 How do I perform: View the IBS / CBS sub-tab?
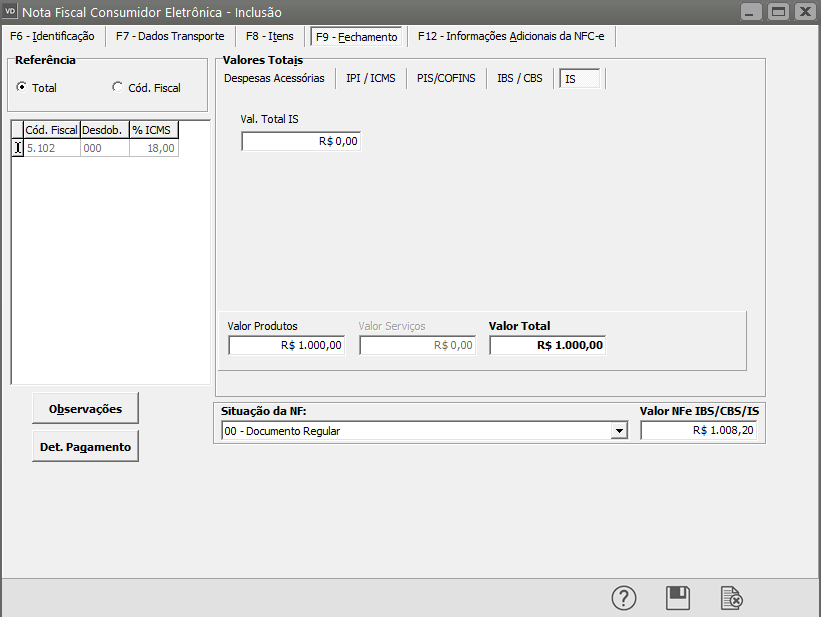pos(520,78)
